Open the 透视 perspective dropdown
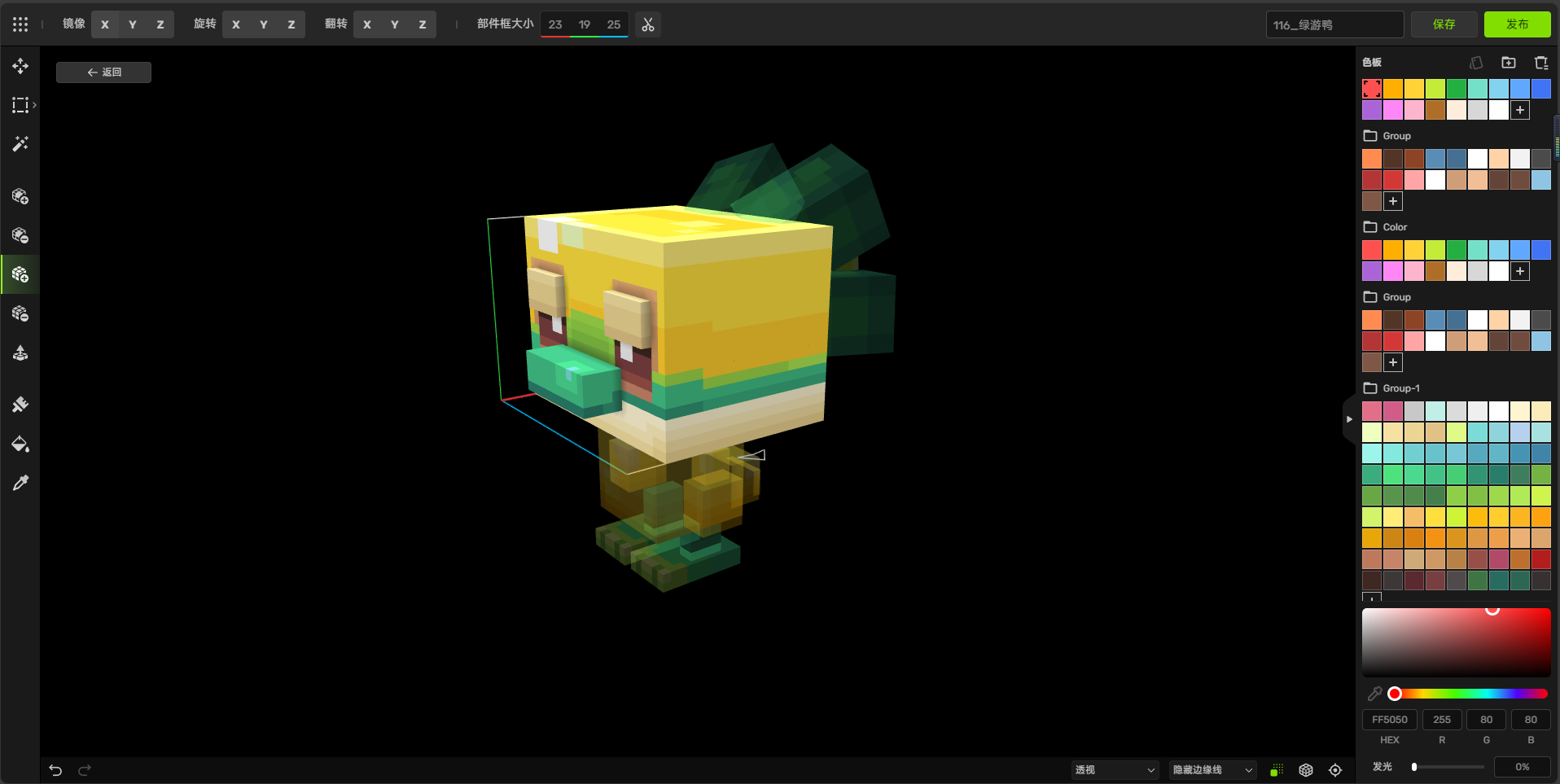This screenshot has height=784, width=1560. click(1114, 770)
